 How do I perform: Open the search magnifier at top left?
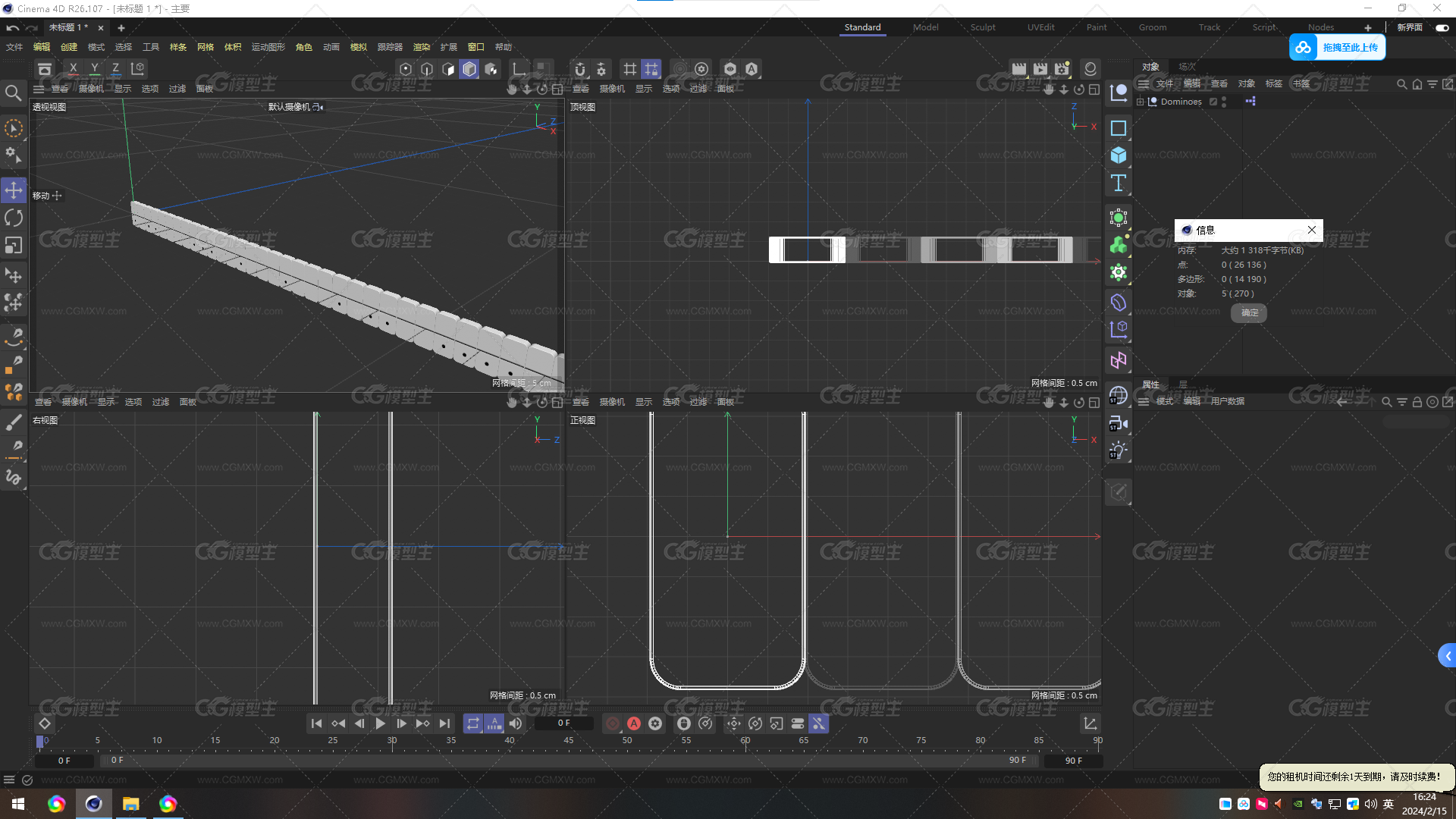click(x=13, y=93)
